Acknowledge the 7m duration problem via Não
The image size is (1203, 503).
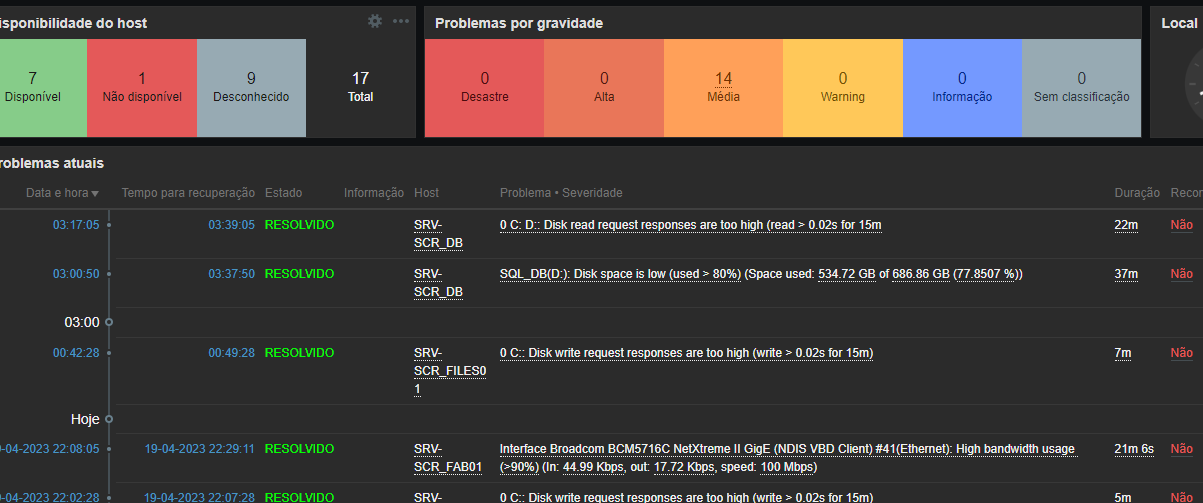pos(1181,353)
